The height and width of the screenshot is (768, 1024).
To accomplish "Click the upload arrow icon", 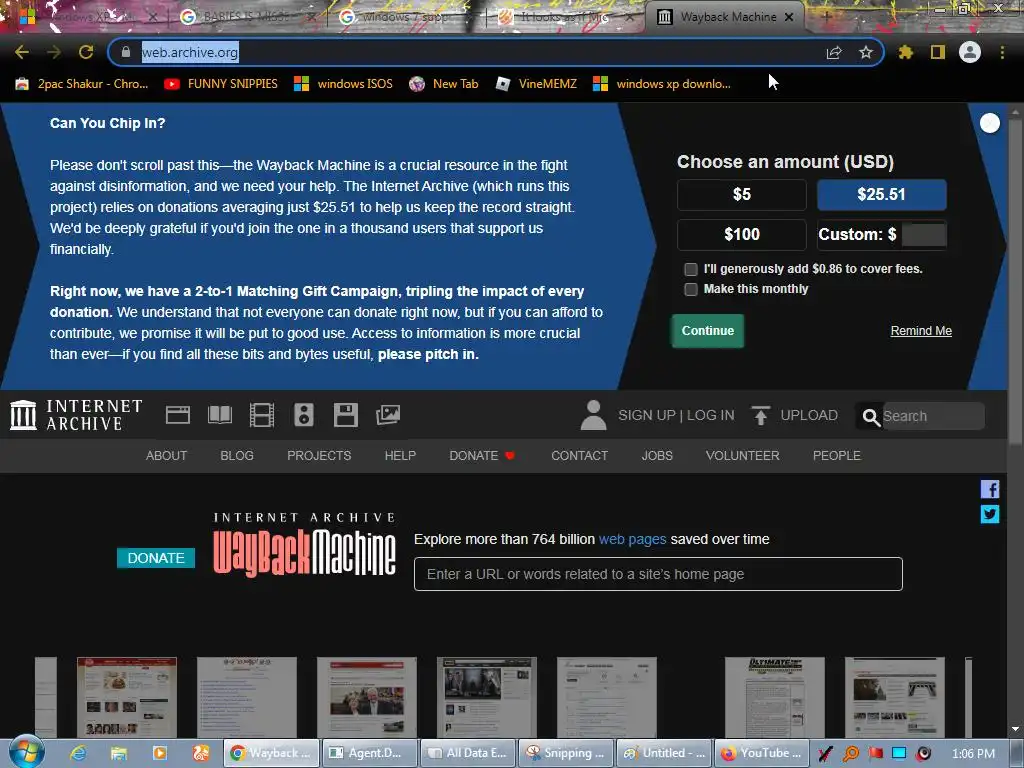I will [x=760, y=415].
